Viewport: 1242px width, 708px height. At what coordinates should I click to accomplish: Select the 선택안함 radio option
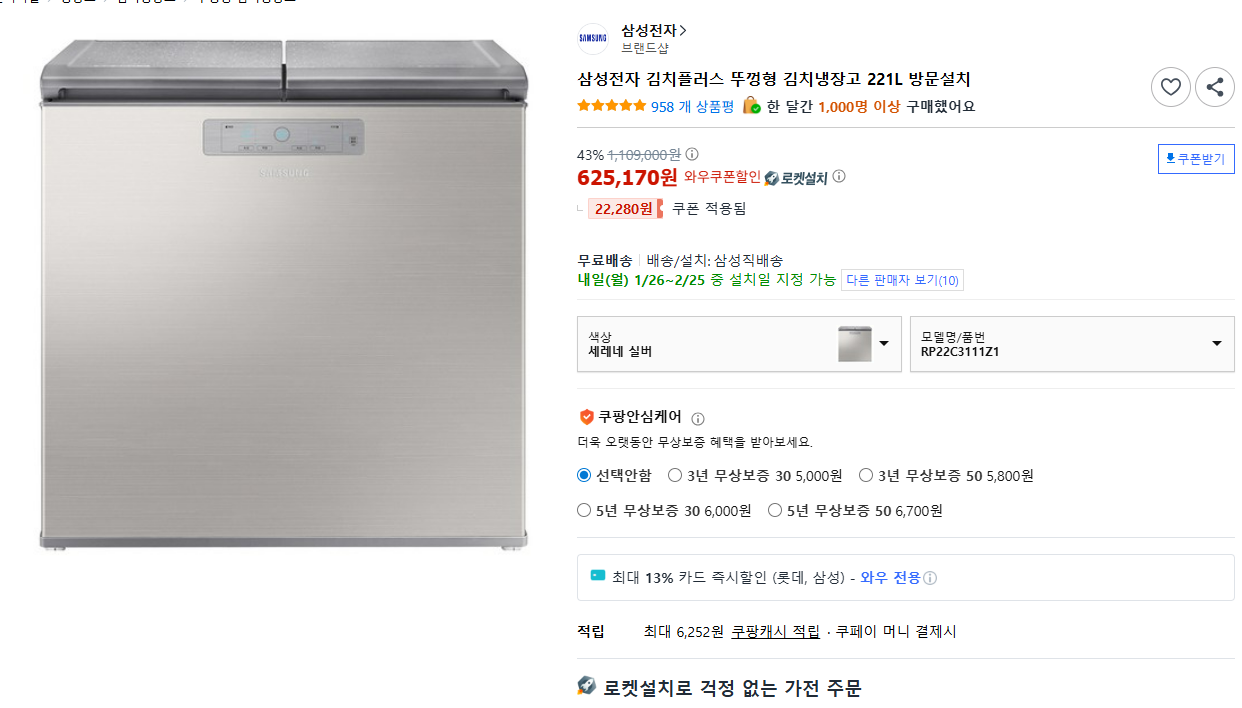coord(585,475)
